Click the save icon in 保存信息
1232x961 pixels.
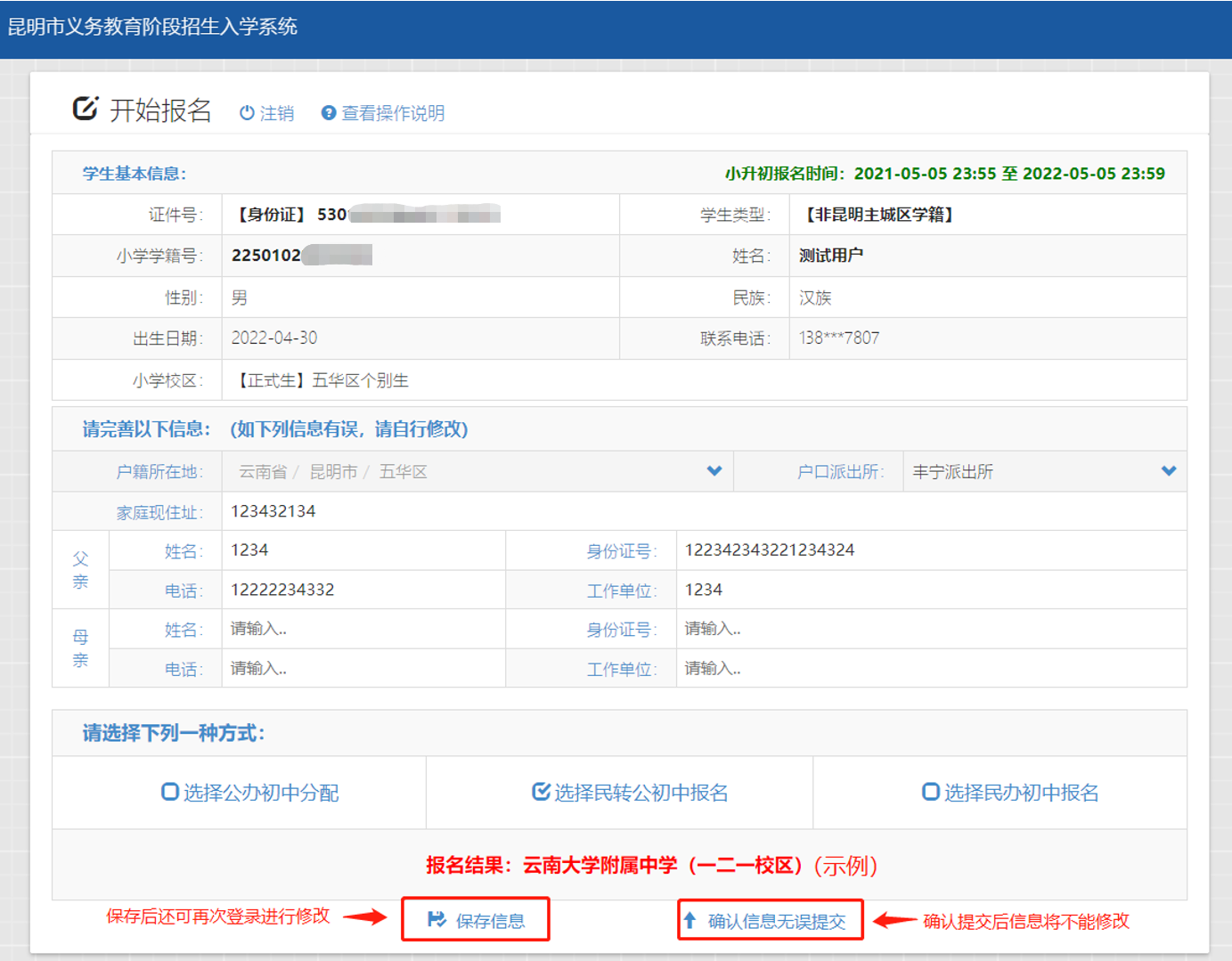[x=437, y=919]
